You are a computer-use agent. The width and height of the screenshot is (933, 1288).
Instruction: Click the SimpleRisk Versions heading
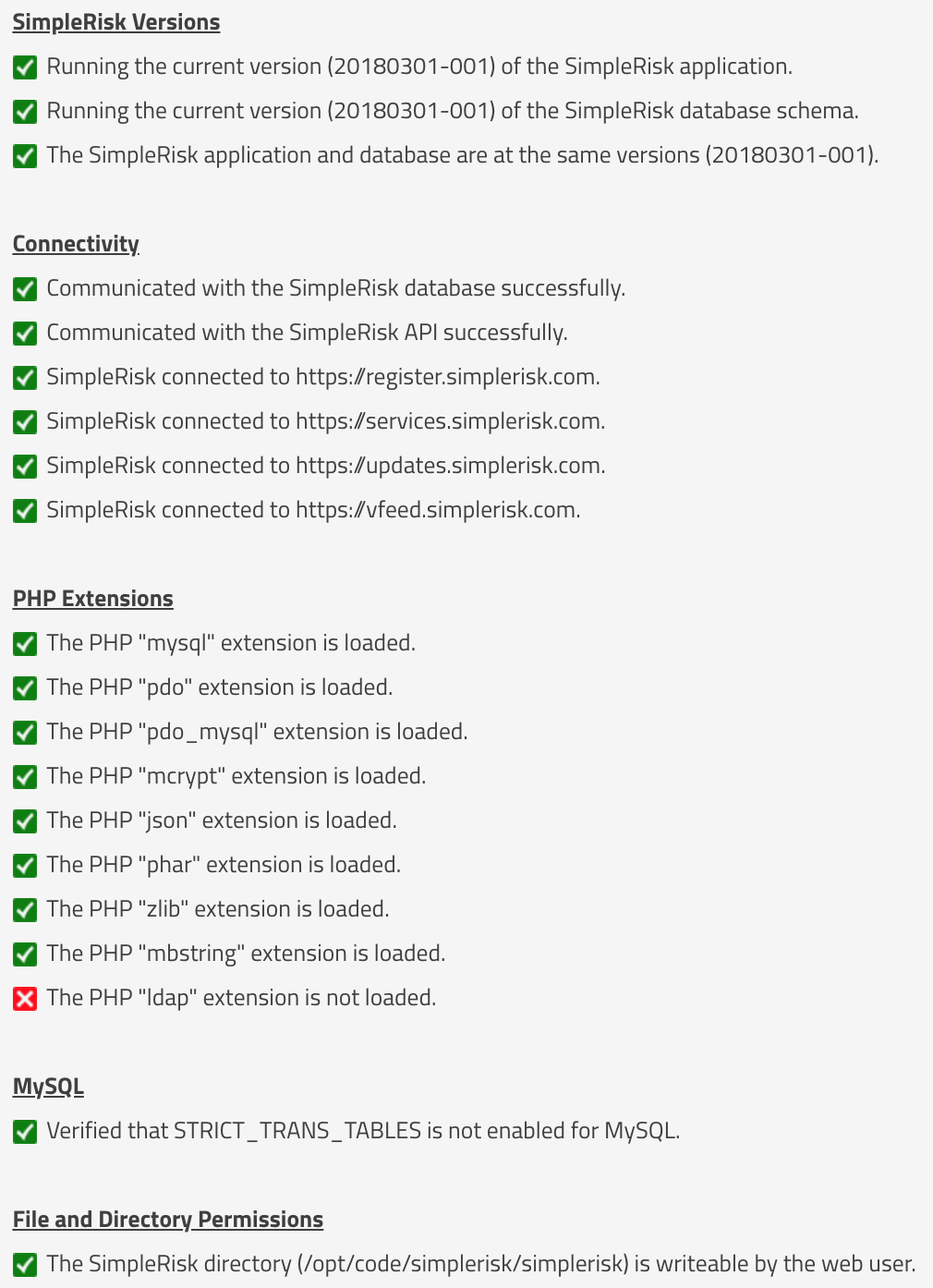click(x=116, y=22)
